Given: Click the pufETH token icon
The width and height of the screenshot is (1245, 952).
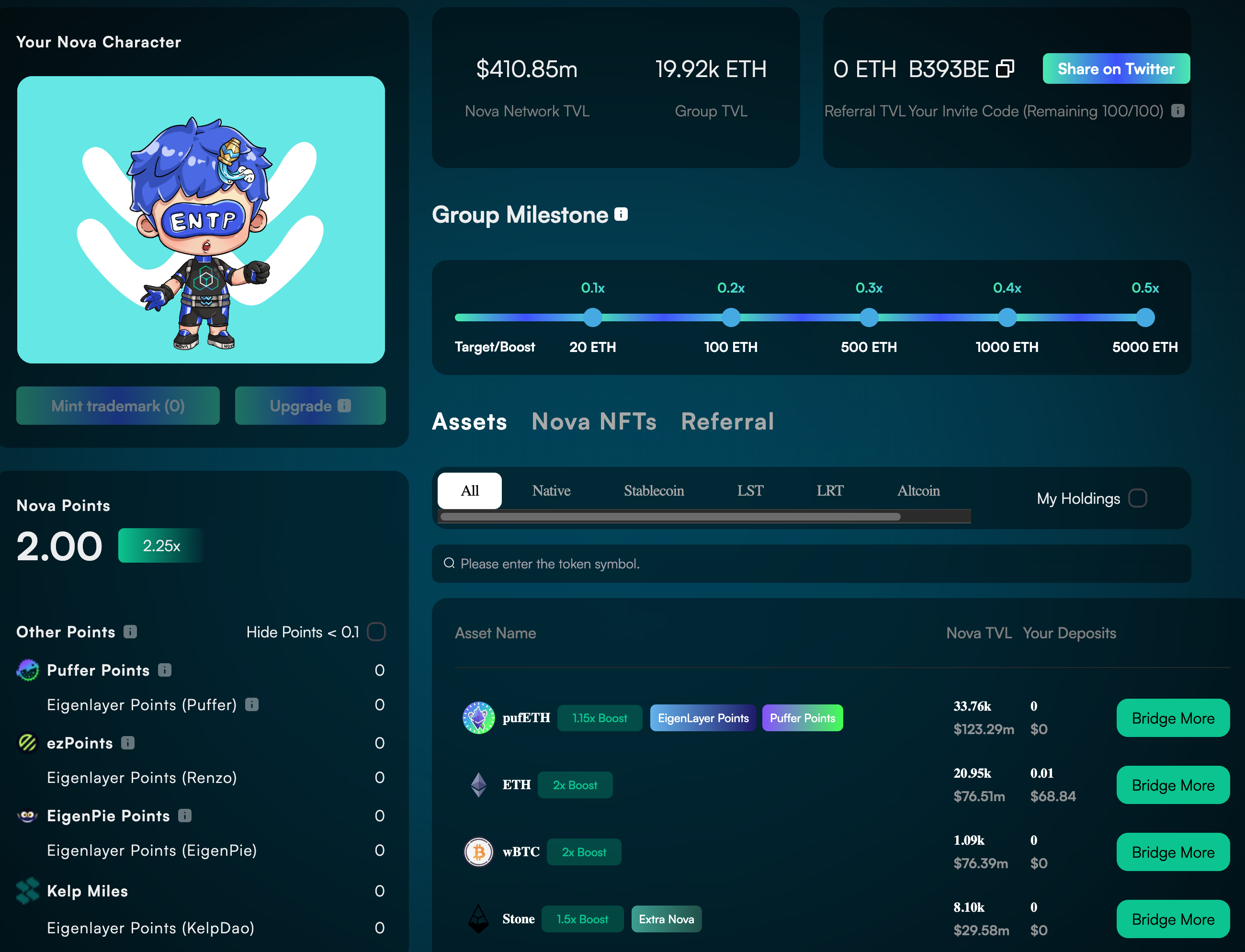Looking at the screenshot, I should [478, 717].
